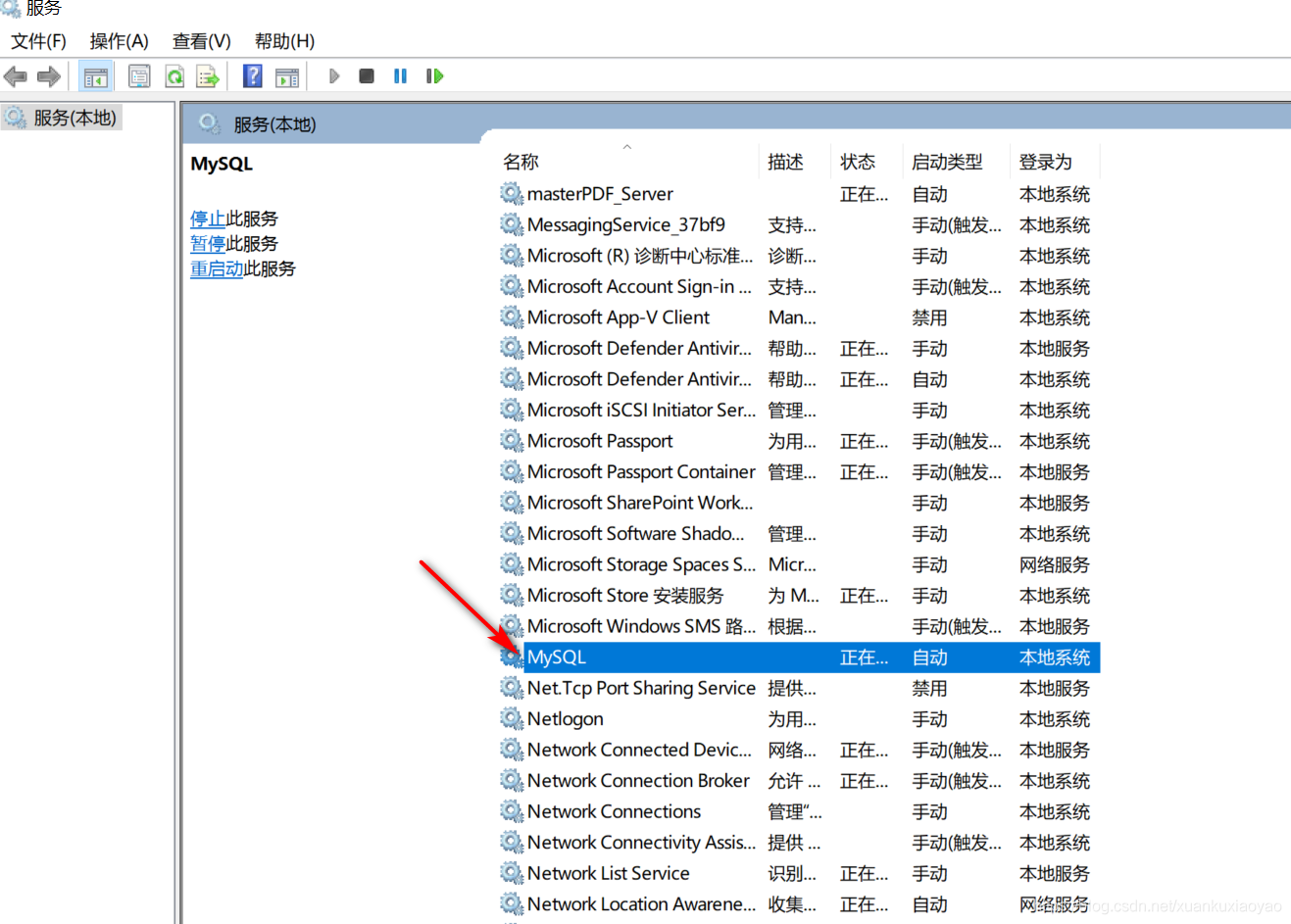Select the Microsoft Passport service name
The width and height of the screenshot is (1291, 924).
point(600,441)
